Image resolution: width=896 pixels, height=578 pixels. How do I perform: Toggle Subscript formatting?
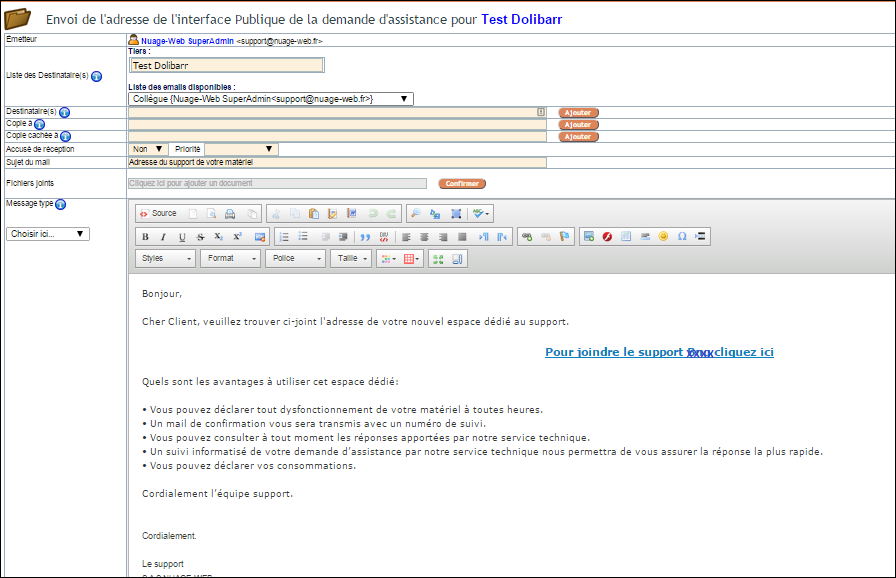point(219,236)
